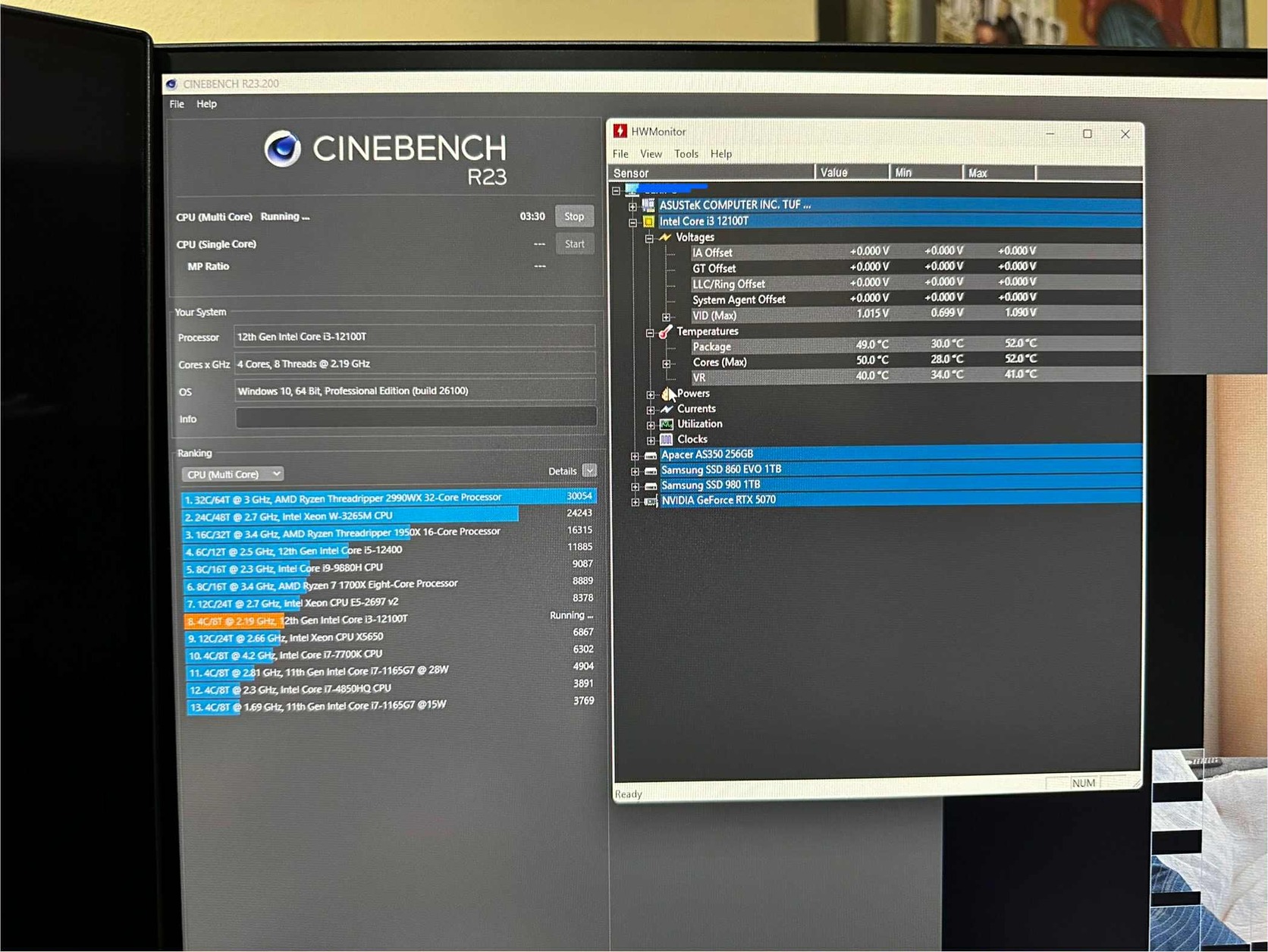Expand the ASUSTeK COMPUTER INC. TUF node

pos(632,206)
